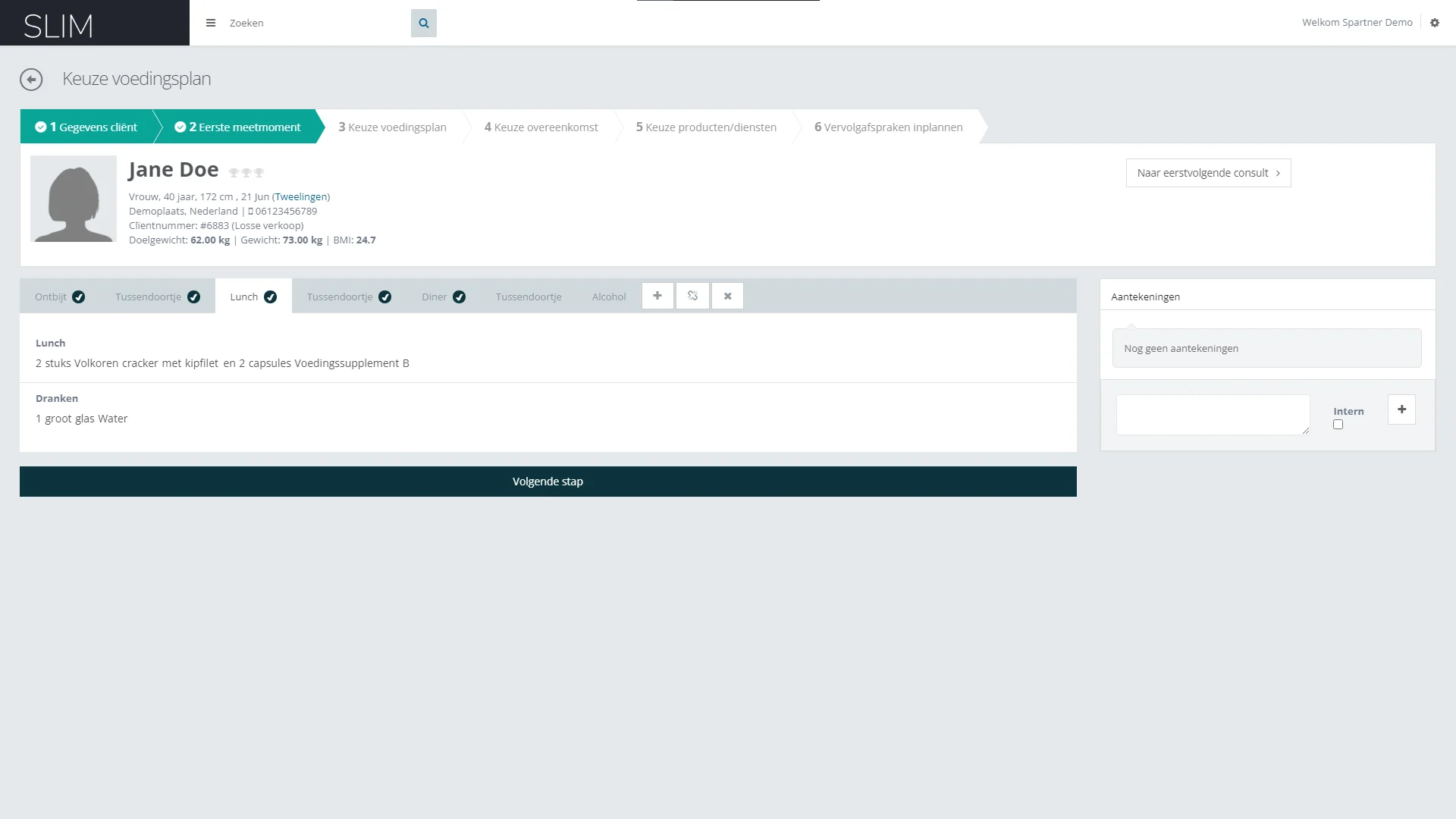The height and width of the screenshot is (819, 1456).
Task: Click the note text area
Action: click(1212, 415)
